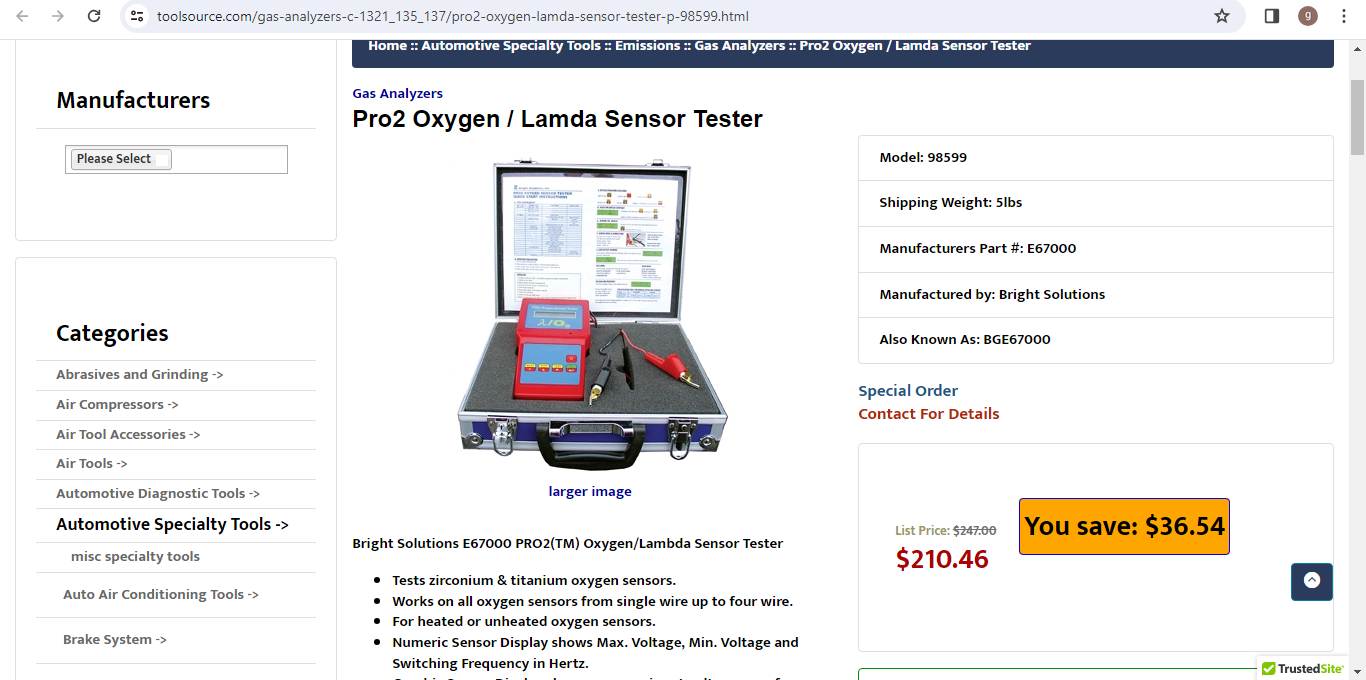Click the page vertical scrollbar thumb
This screenshot has width=1366, height=680.
pyautogui.click(x=1357, y=117)
